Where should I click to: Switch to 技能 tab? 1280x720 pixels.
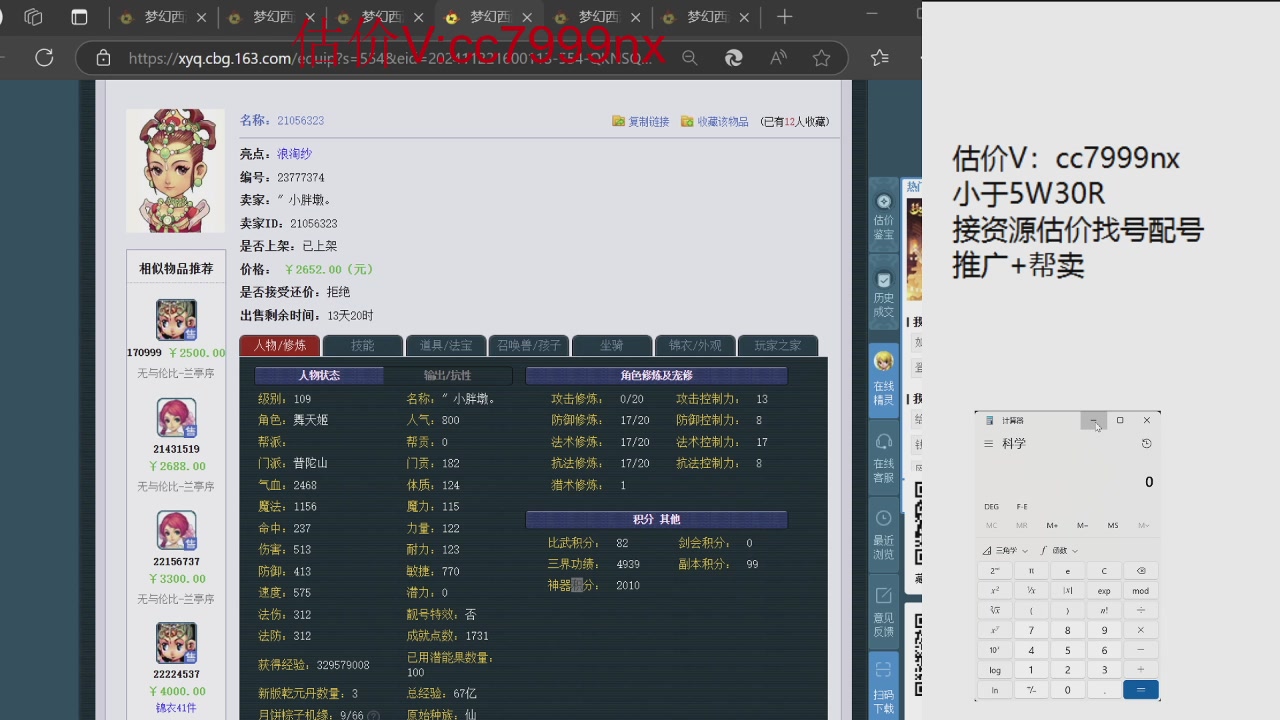[x=363, y=345]
